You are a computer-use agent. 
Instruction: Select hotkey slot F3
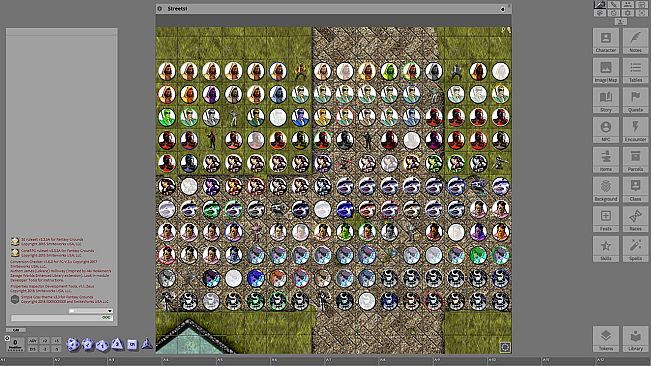point(135,361)
